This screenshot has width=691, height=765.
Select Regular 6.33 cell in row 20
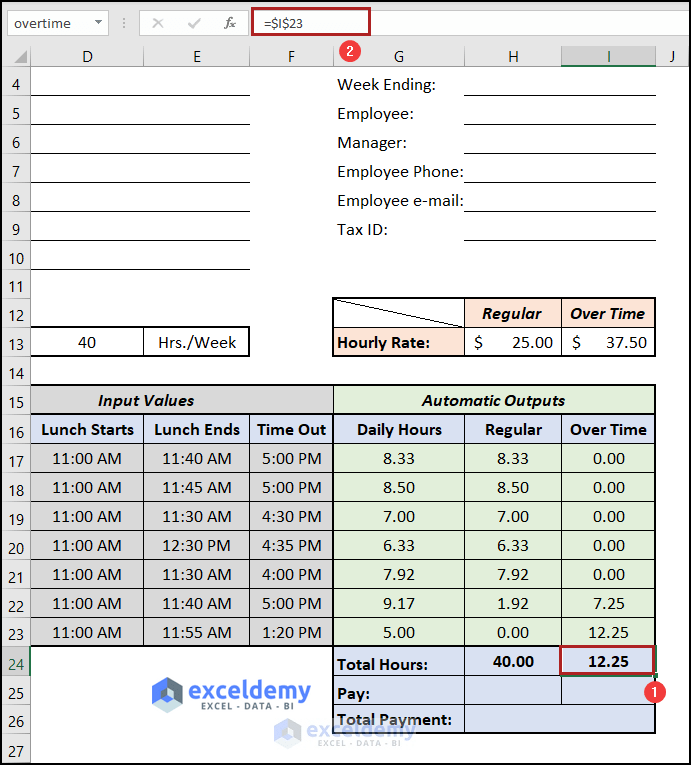point(513,545)
